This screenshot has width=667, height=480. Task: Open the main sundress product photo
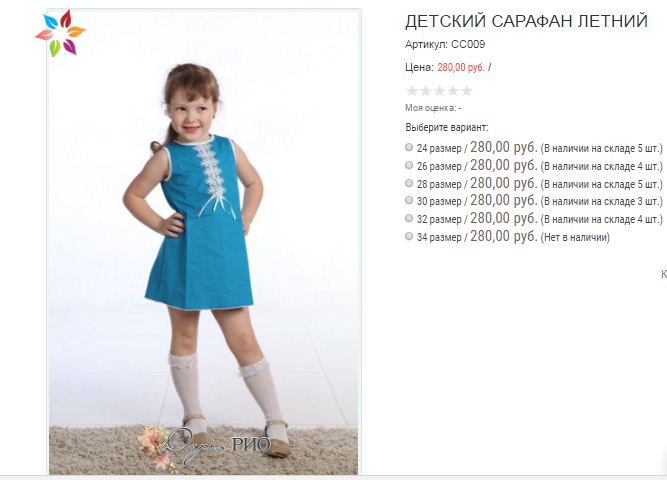(x=203, y=241)
